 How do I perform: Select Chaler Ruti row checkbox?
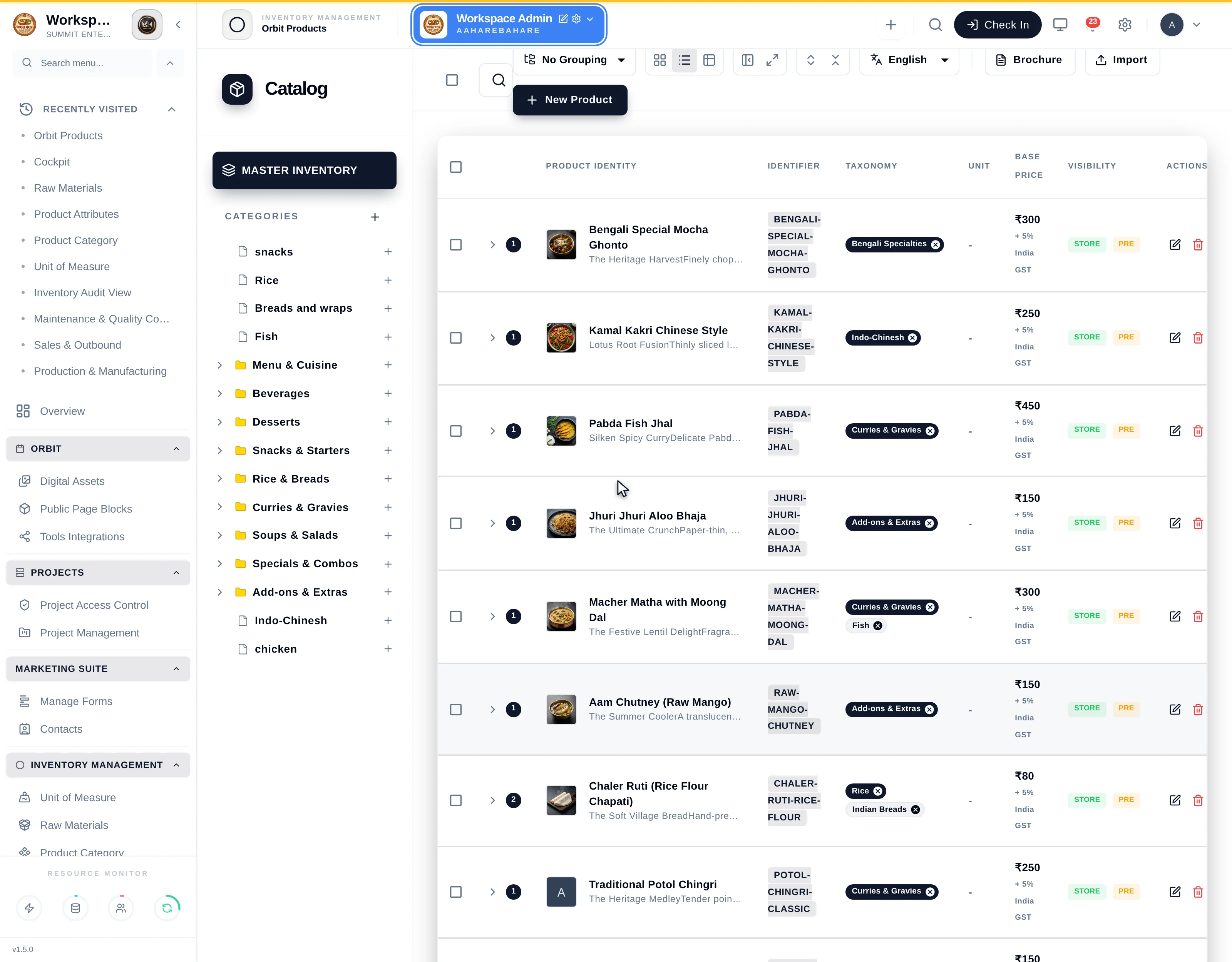(x=456, y=800)
